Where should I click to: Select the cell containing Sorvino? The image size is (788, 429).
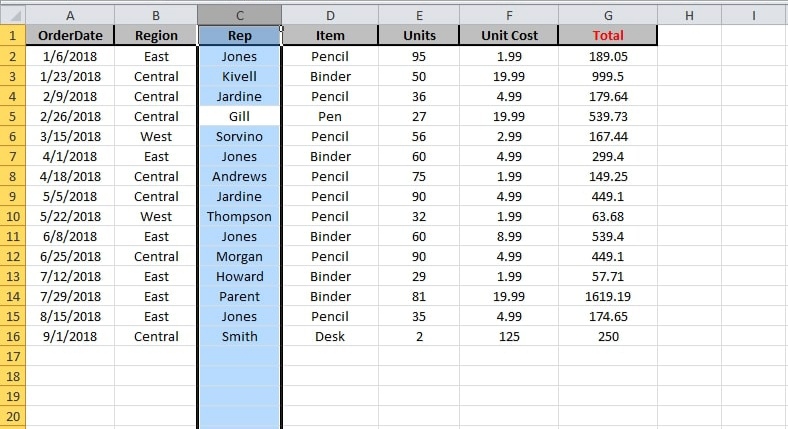tap(239, 136)
